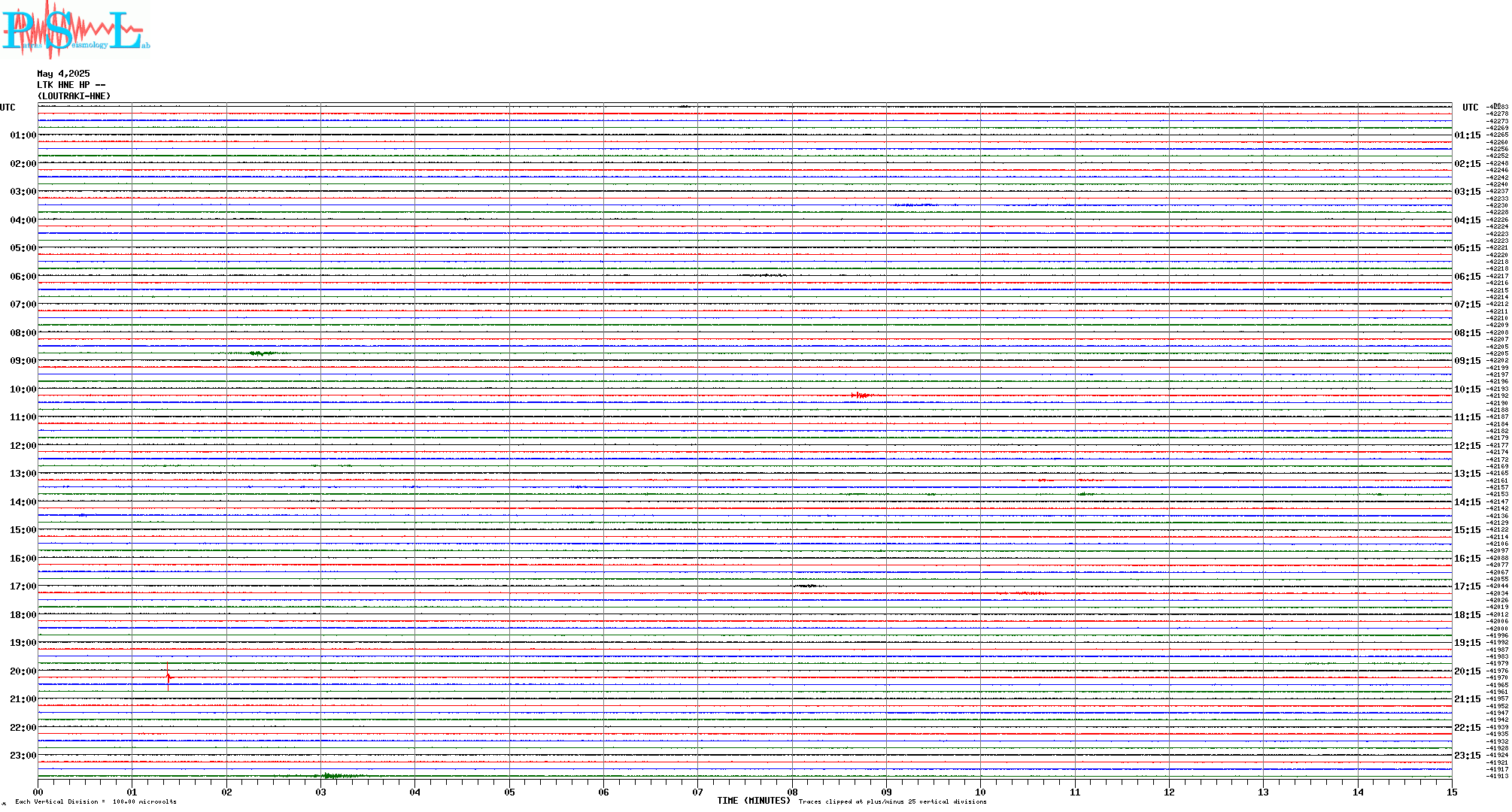Click the TIME (MINUTES) axis label
The image size is (1512, 812).
[x=753, y=801]
